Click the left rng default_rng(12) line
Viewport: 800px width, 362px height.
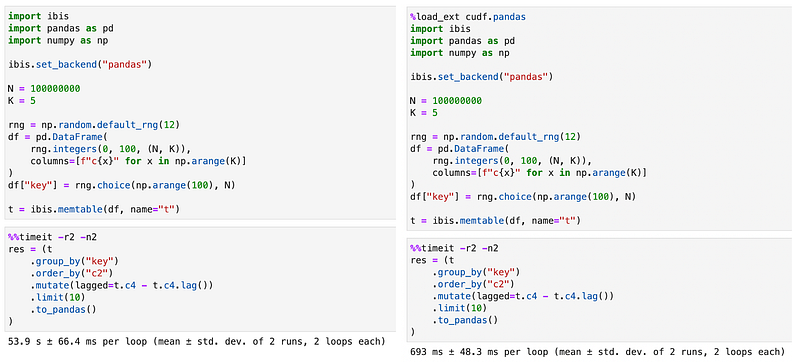point(94,125)
